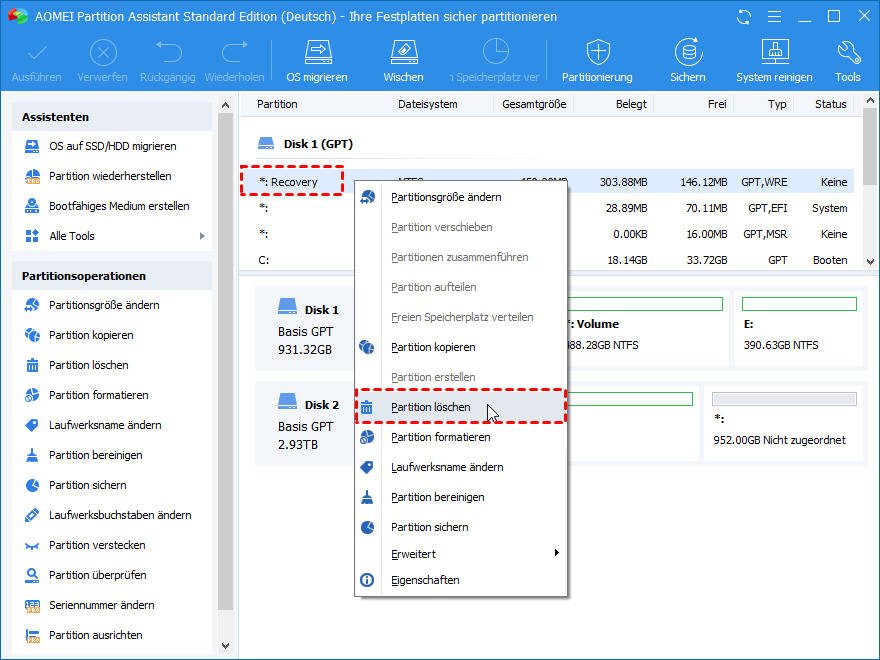Open Partition ausrichten operation

tap(95, 635)
